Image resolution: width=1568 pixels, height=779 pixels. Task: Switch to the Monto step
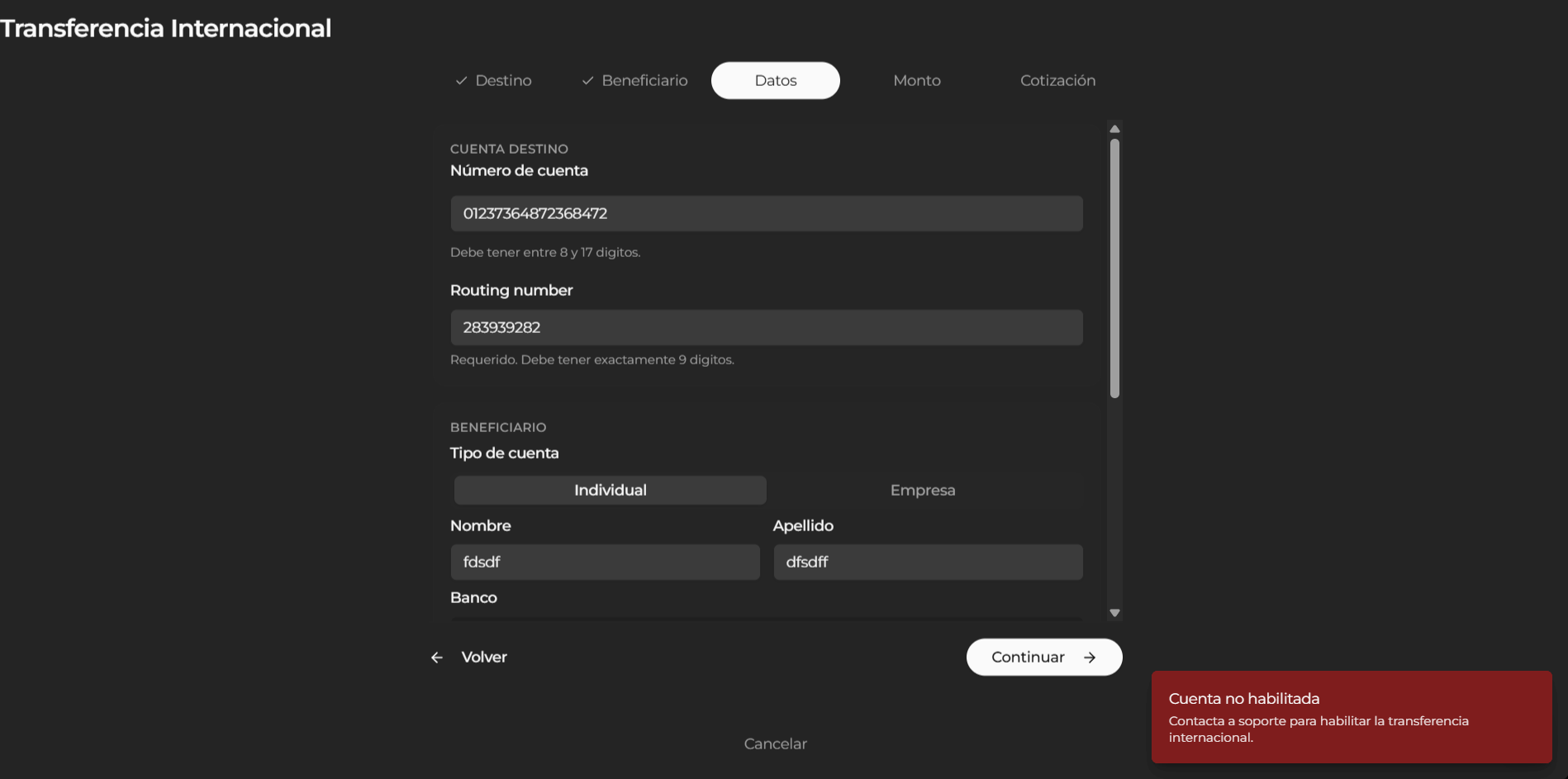pos(917,81)
